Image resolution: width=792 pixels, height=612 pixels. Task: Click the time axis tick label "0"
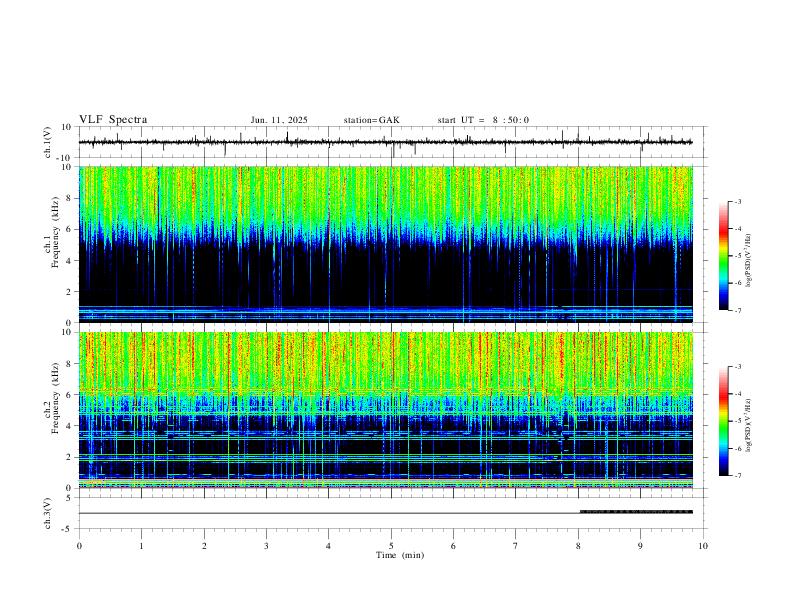tap(79, 546)
